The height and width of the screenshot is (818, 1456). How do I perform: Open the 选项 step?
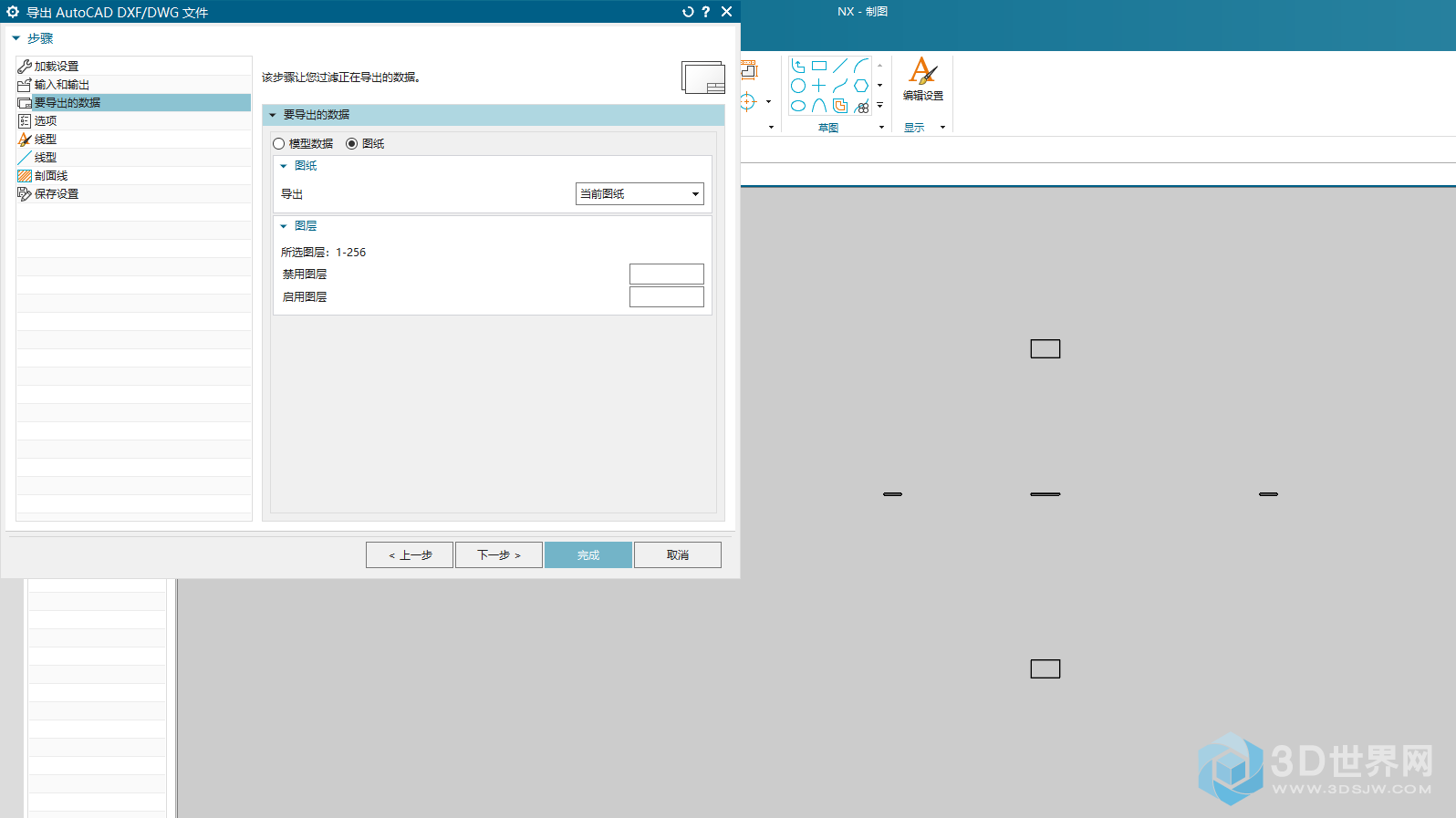[x=133, y=120]
